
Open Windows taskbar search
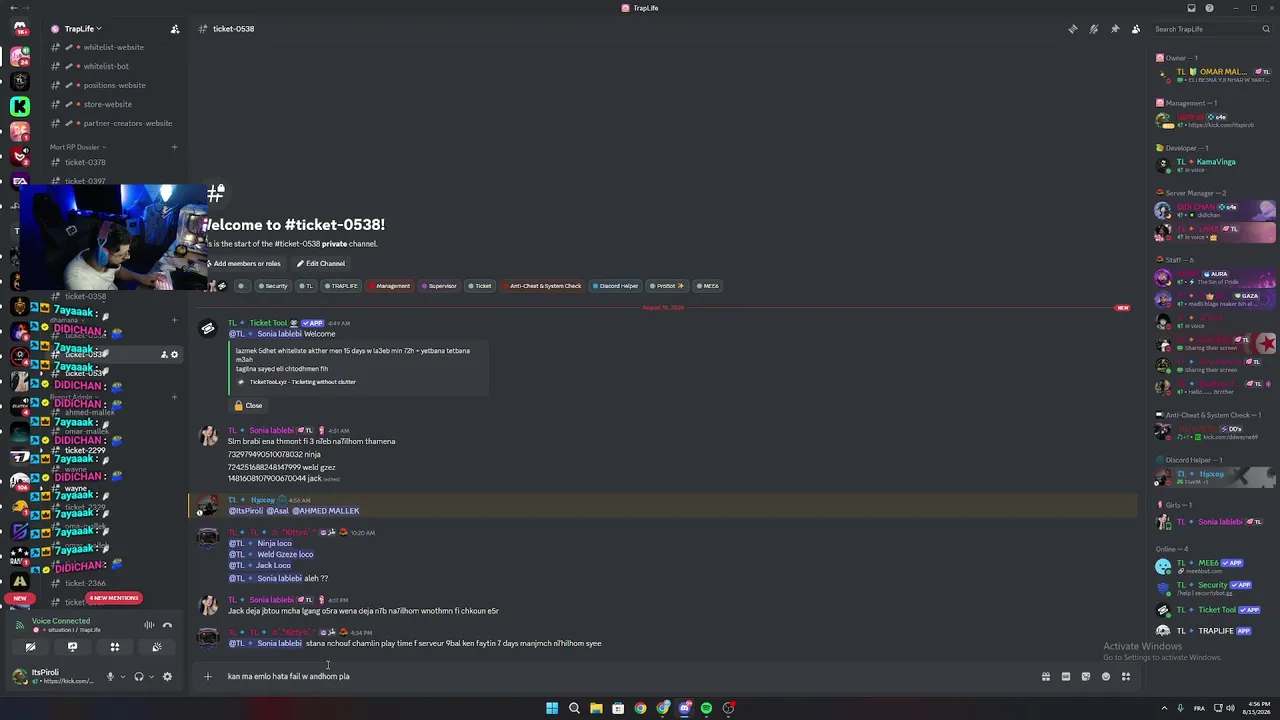coord(574,708)
